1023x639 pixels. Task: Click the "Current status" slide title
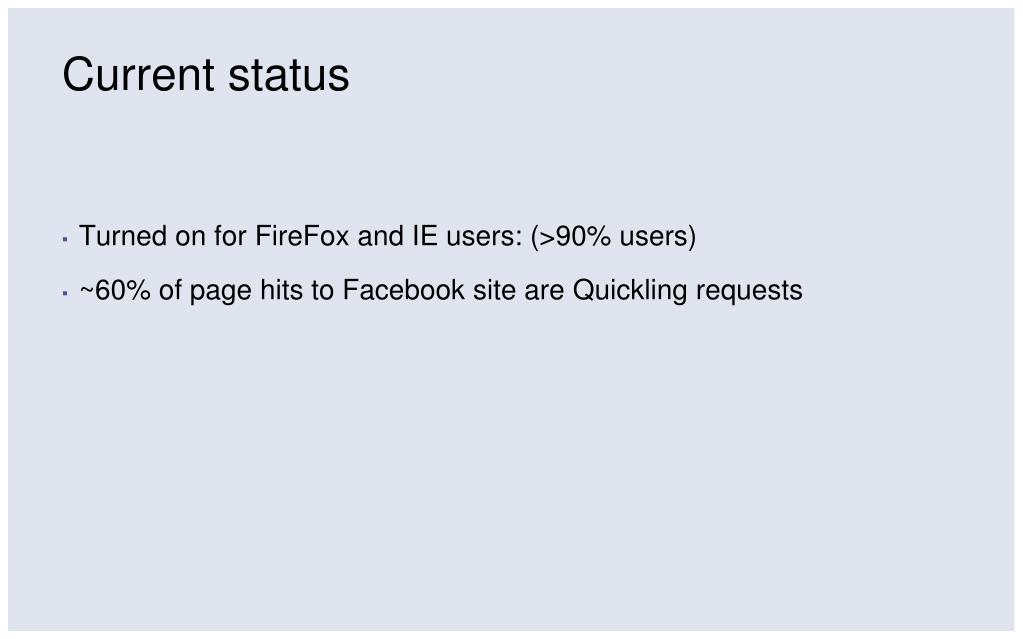(x=206, y=74)
